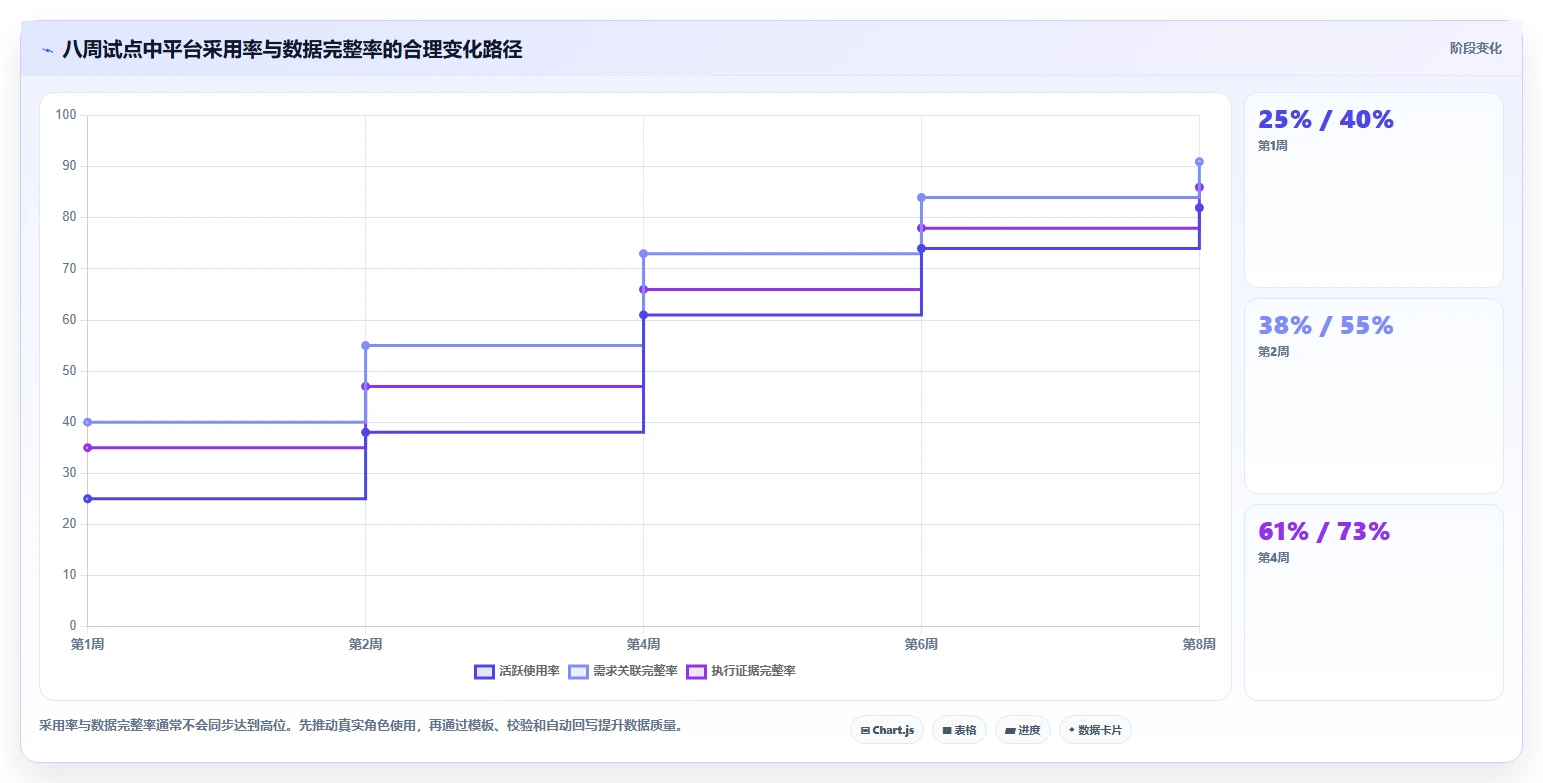Select 活跃使用率 point at 第8周 (82)

(1199, 207)
